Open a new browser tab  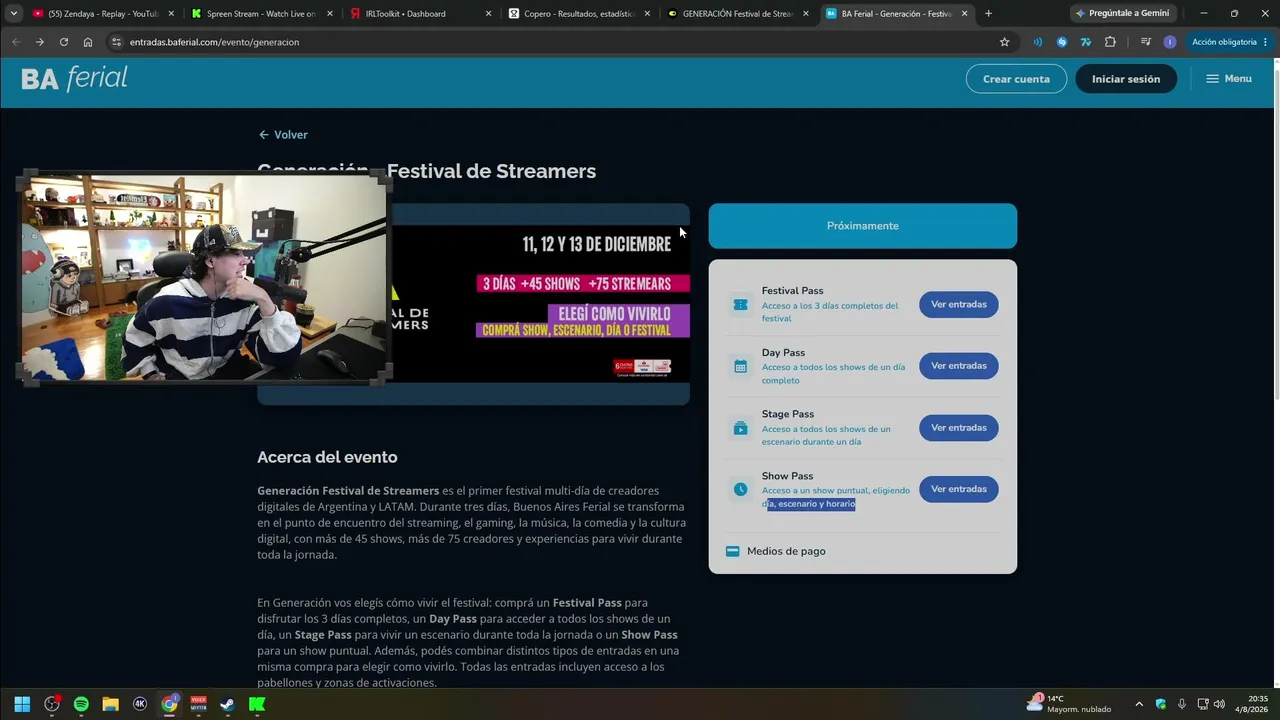pos(988,14)
